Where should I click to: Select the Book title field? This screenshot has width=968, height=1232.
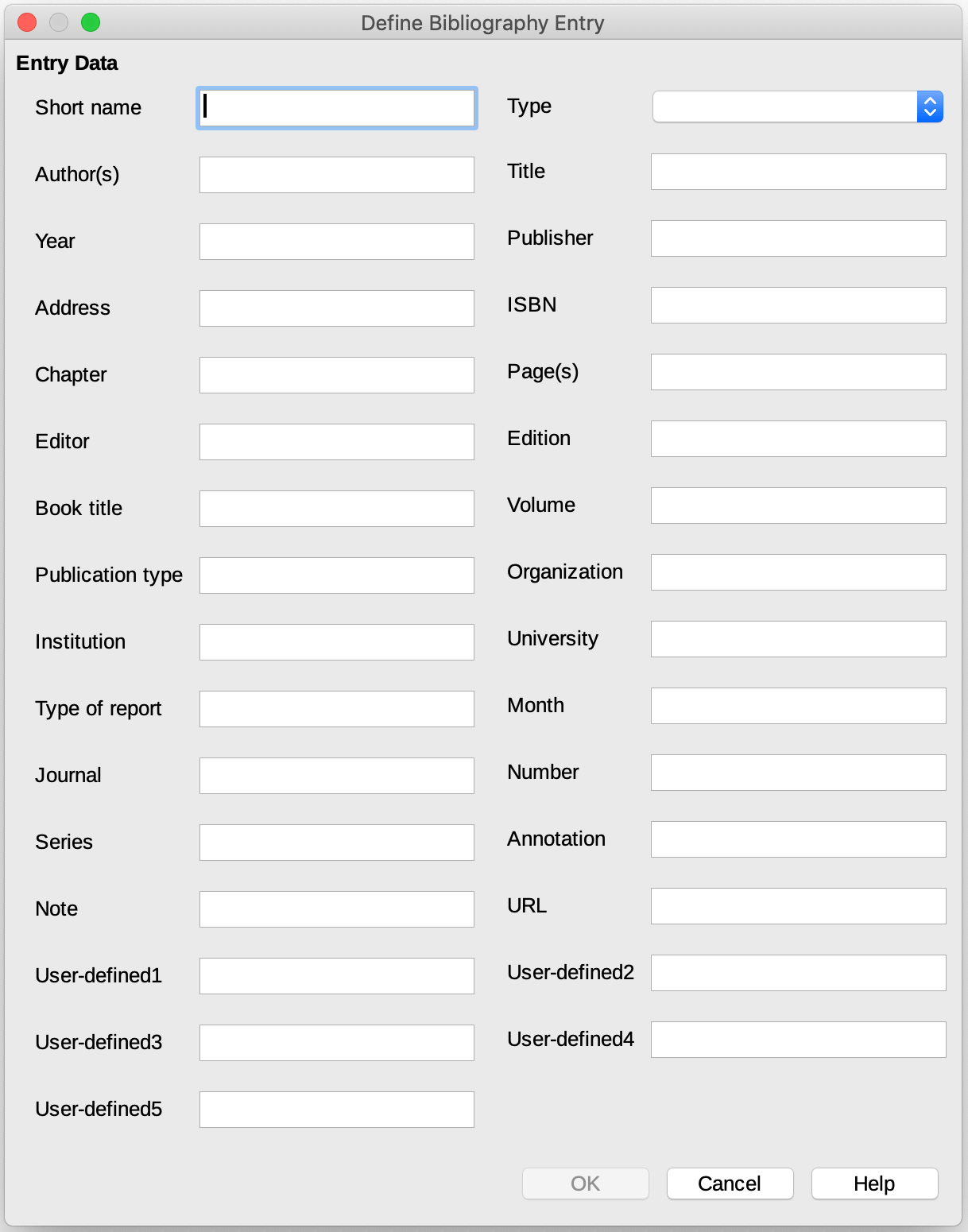pos(336,508)
